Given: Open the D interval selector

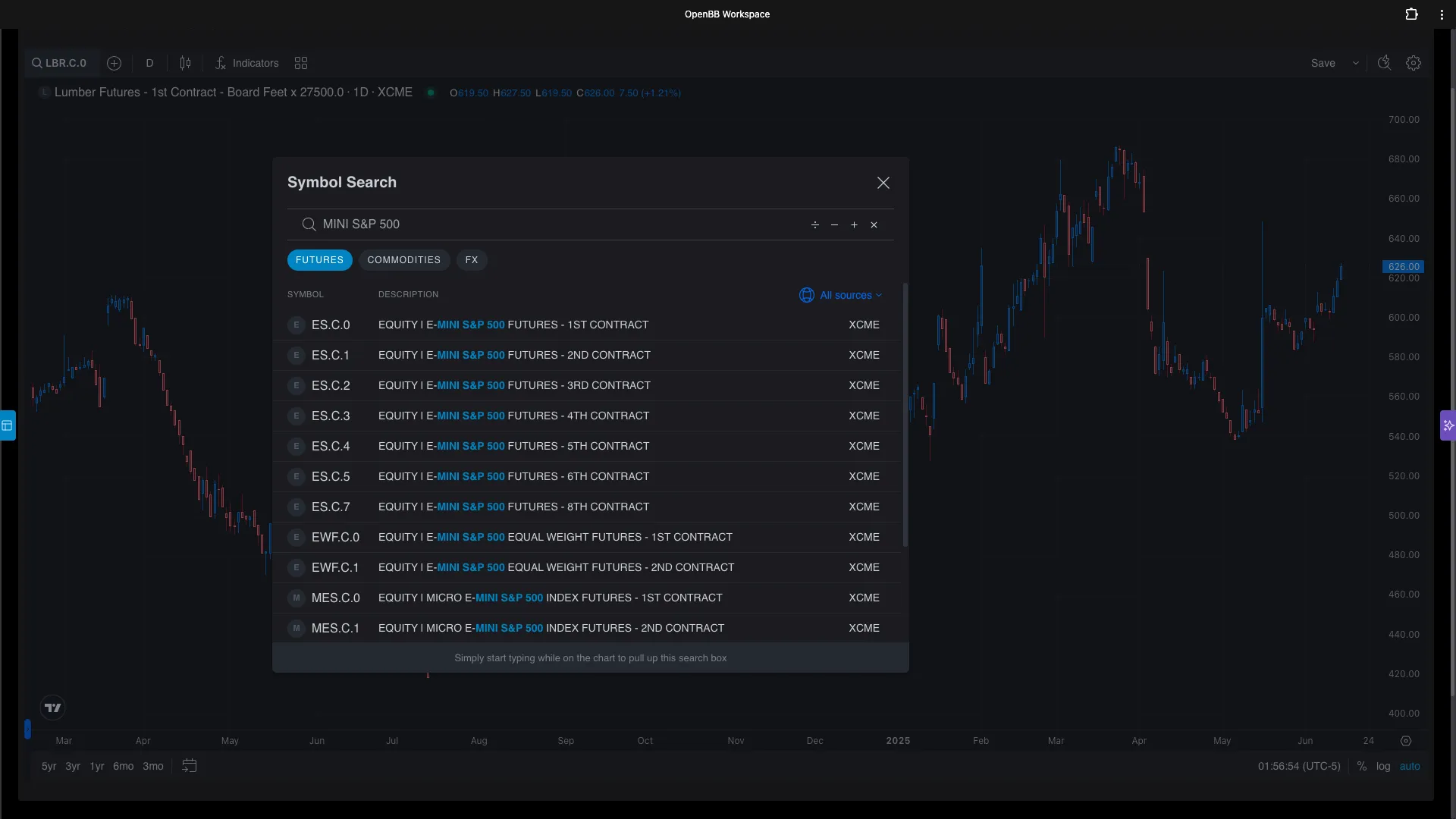Looking at the screenshot, I should click(x=149, y=63).
